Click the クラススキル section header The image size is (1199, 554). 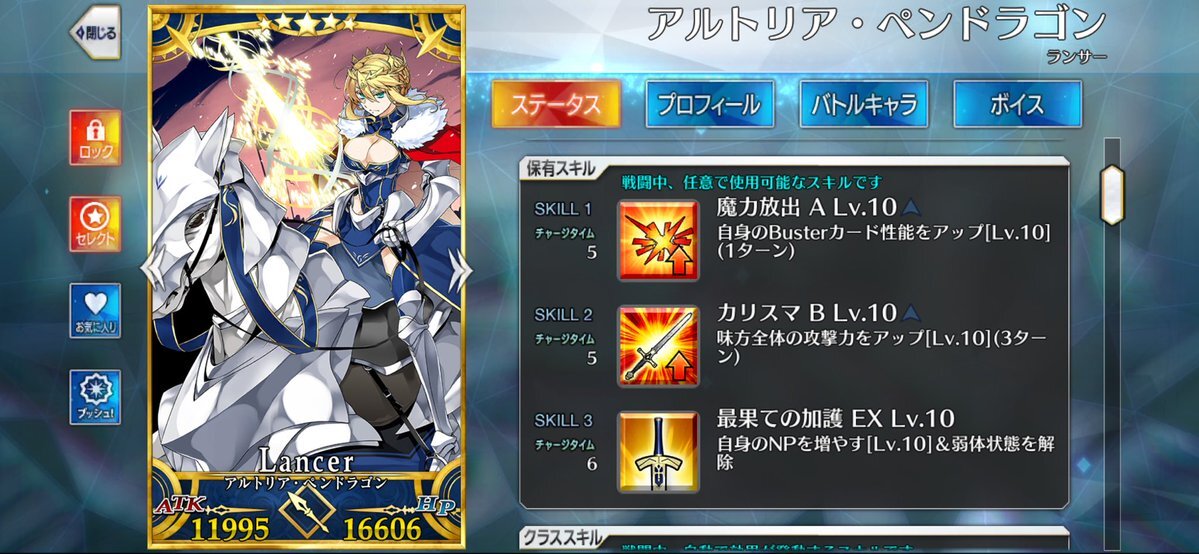coord(562,538)
